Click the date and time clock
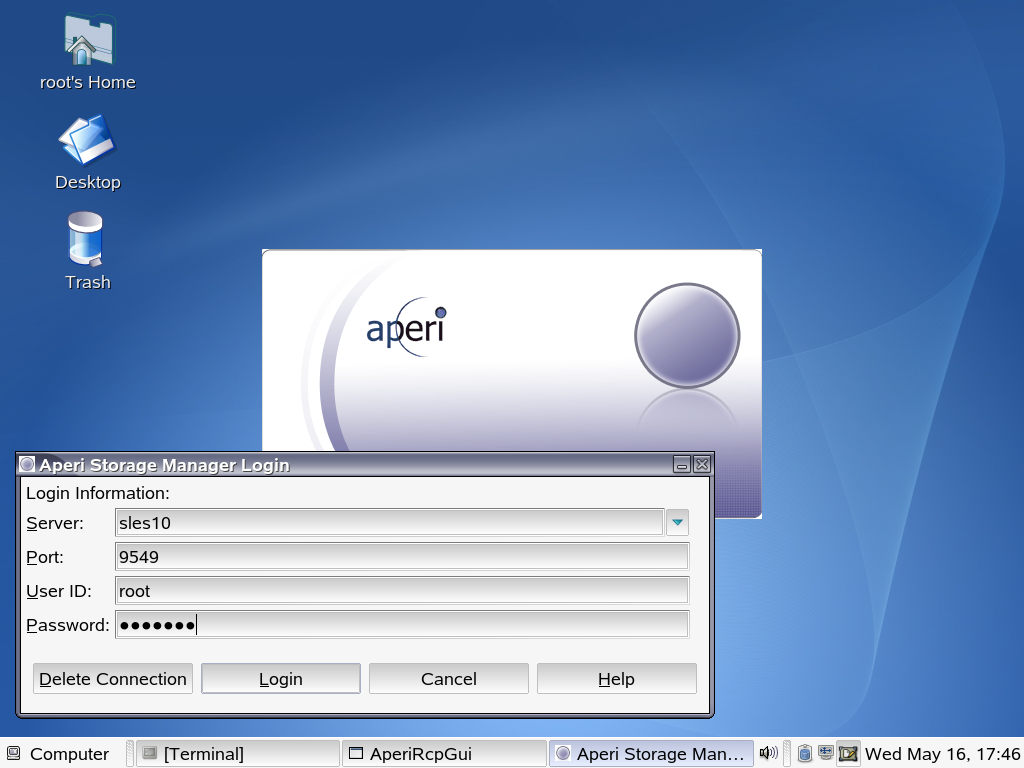The height and width of the screenshot is (768, 1024). (942, 754)
